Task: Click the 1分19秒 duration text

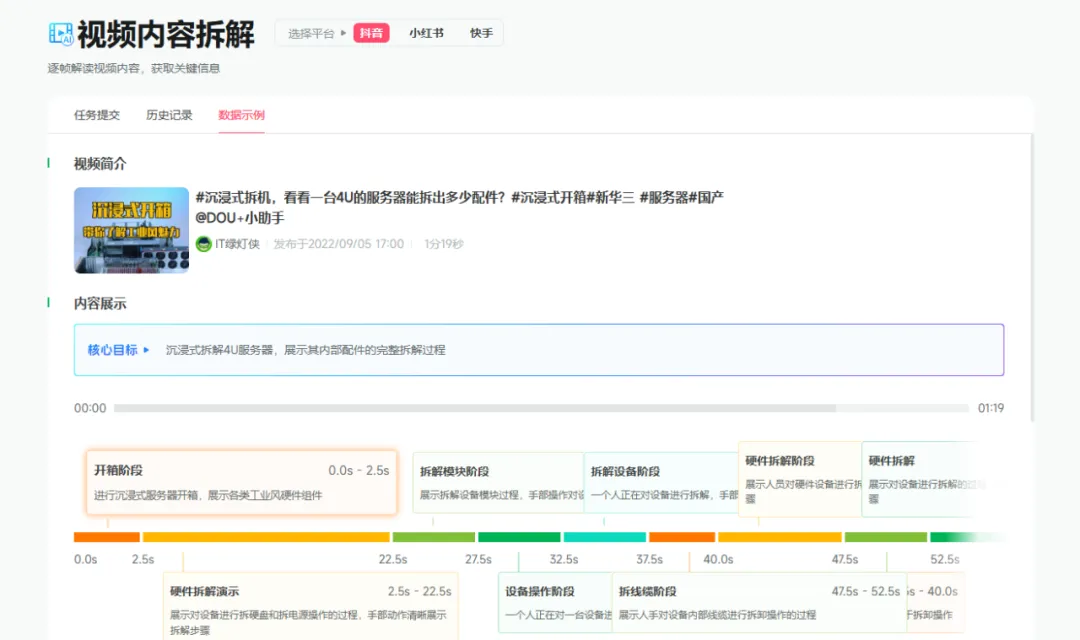Action: [x=444, y=244]
